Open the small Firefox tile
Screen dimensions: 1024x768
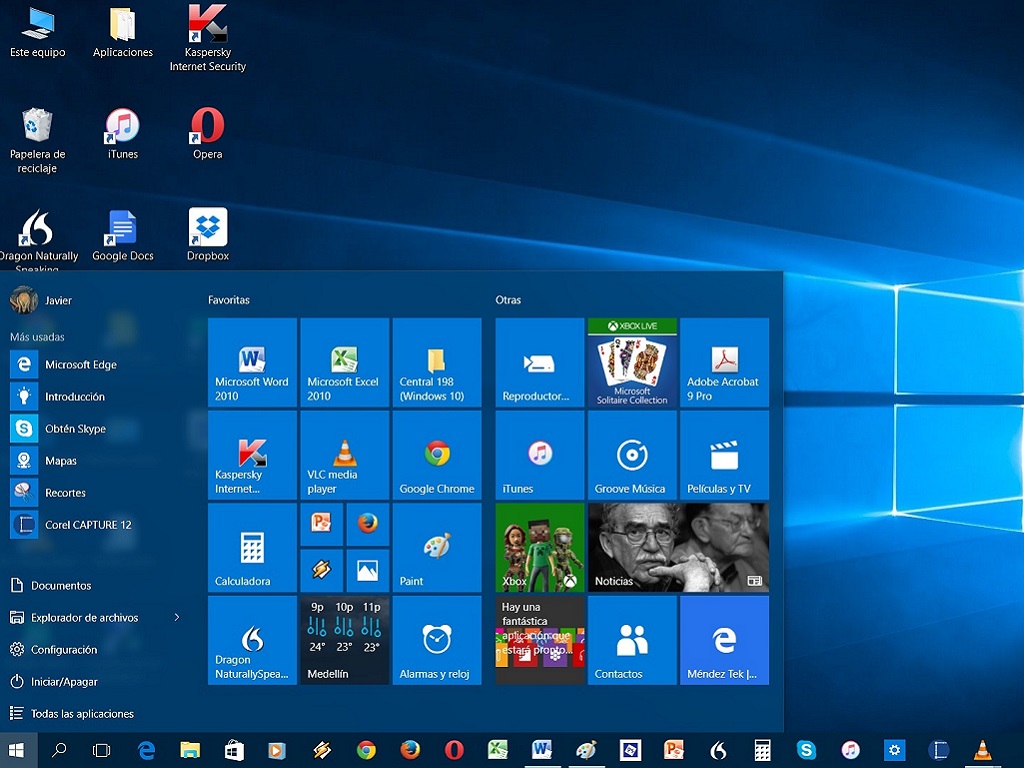point(368,524)
